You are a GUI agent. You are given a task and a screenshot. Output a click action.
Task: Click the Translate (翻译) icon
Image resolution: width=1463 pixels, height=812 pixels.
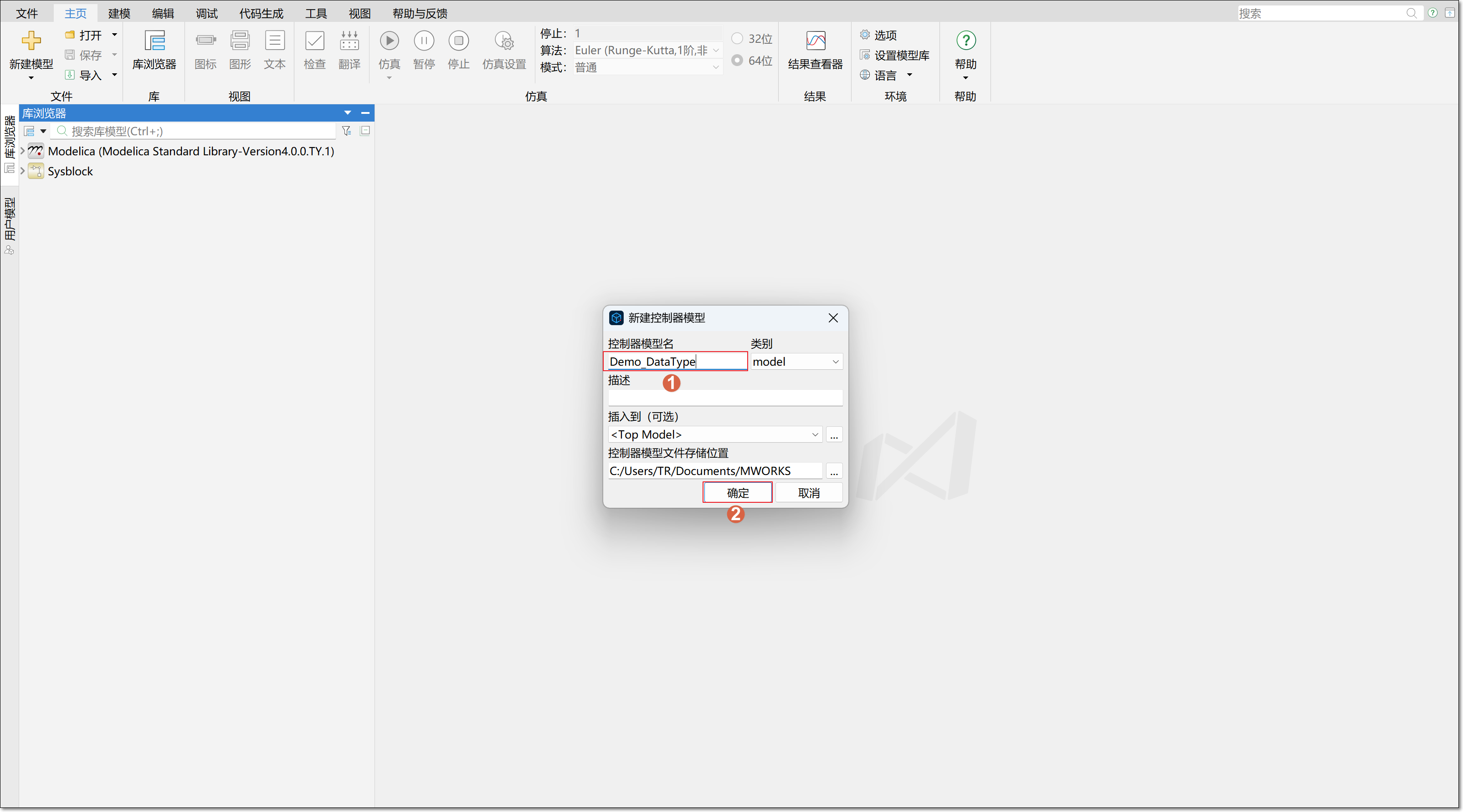click(349, 41)
